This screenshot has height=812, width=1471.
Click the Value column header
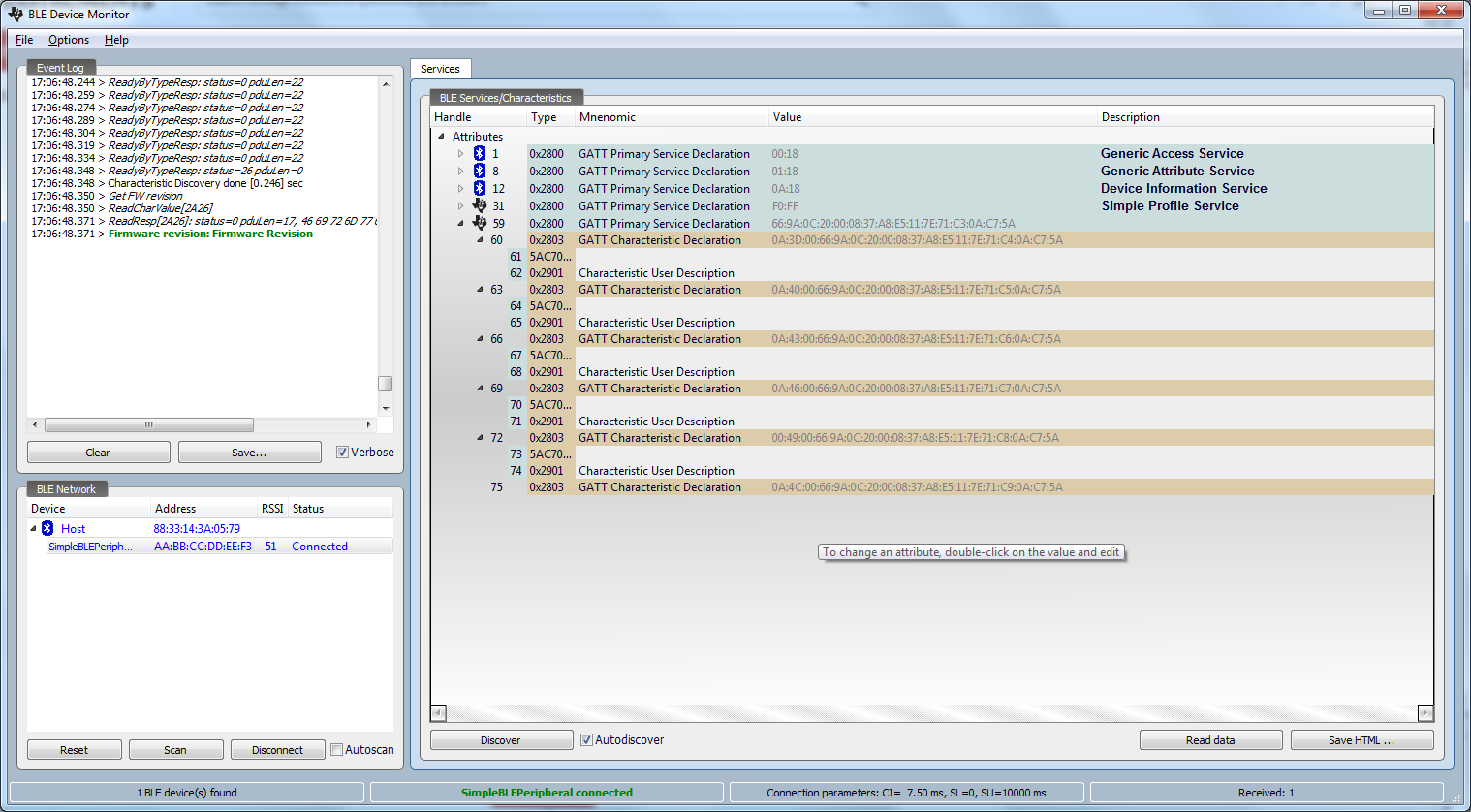pyautogui.click(x=933, y=117)
